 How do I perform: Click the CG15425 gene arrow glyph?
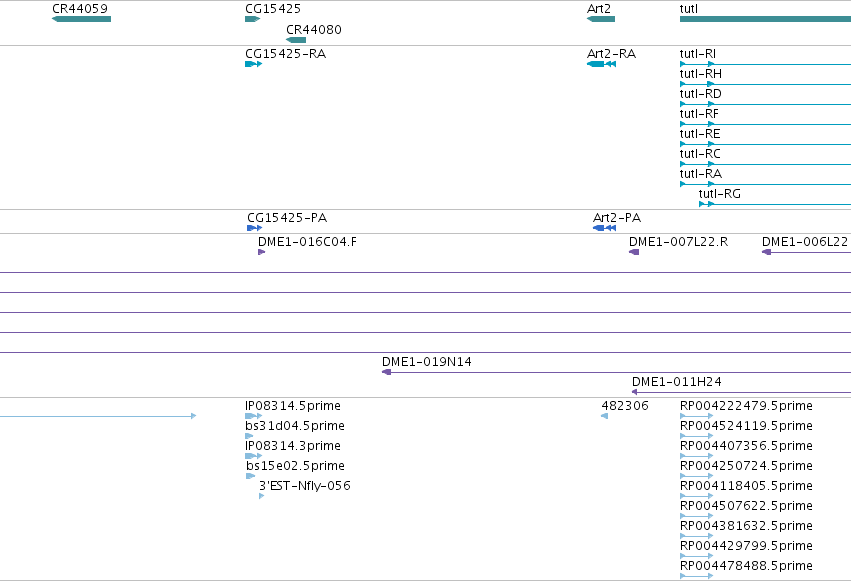coord(253,19)
